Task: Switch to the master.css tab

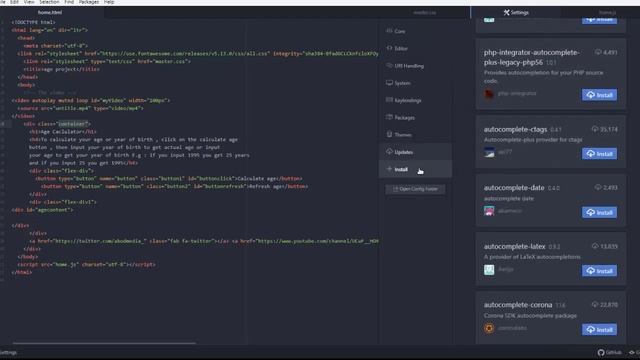Action: coord(424,12)
